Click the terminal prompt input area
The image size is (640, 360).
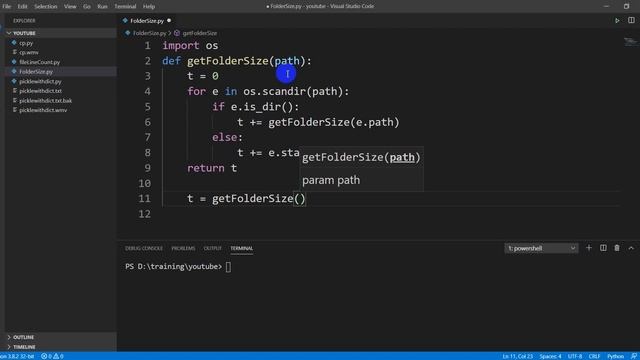pyautogui.click(x=228, y=267)
